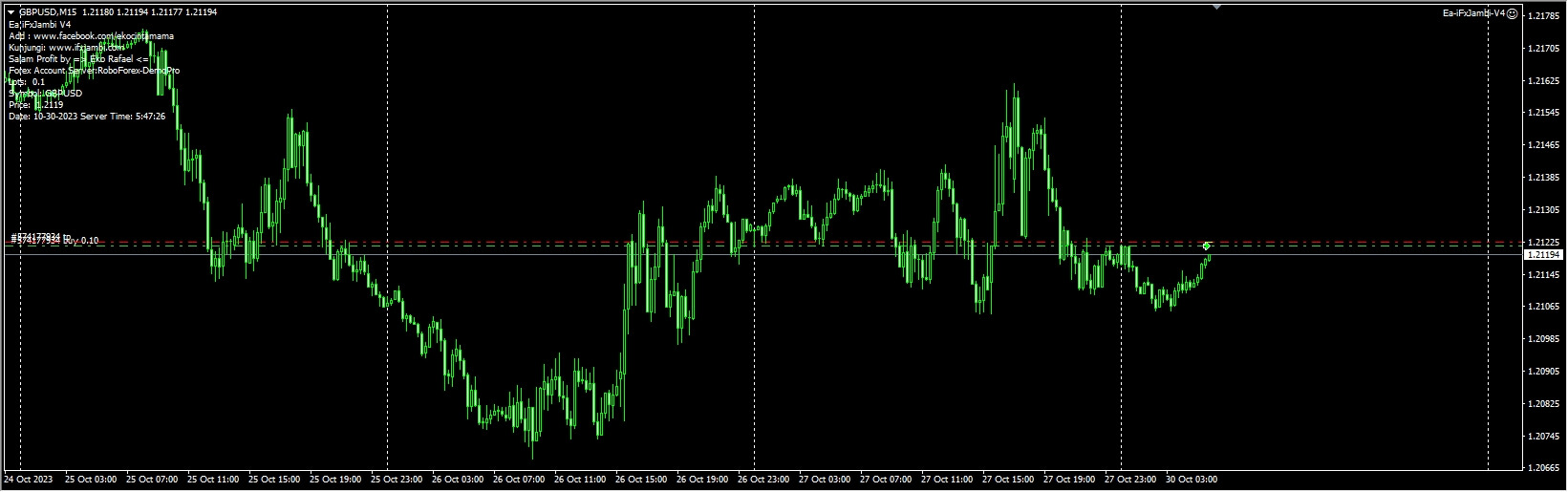Screen dimensions: 1568x492
Task: Click the 24 Oct 2023 date label
Action: tap(29, 480)
